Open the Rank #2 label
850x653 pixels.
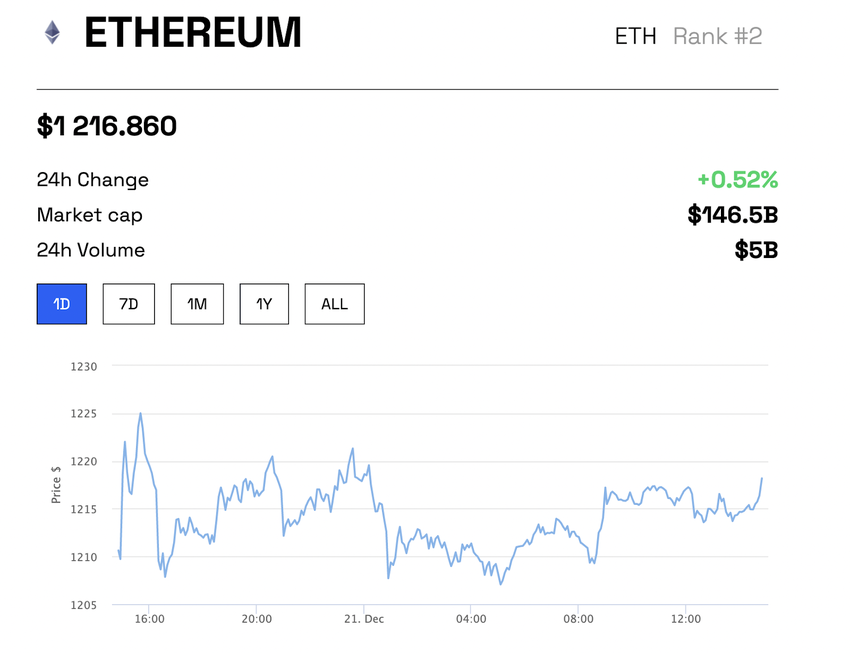pos(717,36)
